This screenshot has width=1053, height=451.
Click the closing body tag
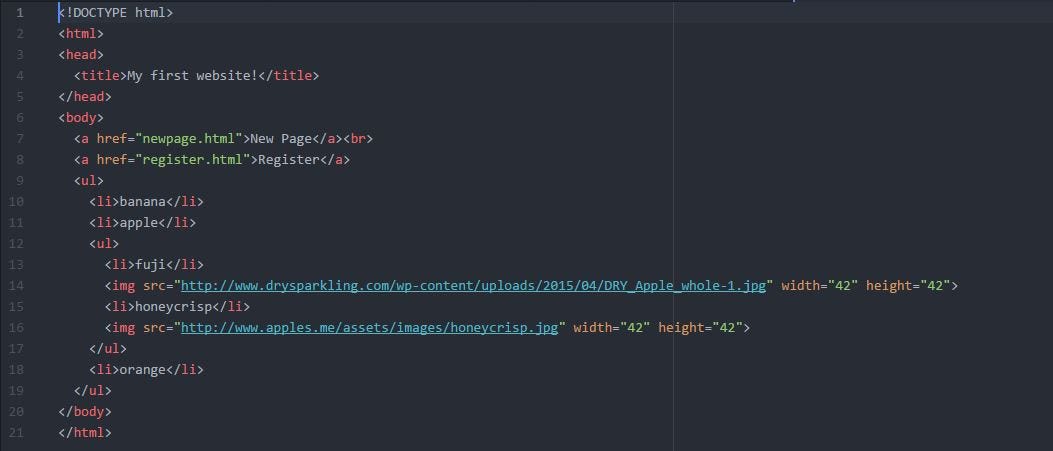point(85,411)
